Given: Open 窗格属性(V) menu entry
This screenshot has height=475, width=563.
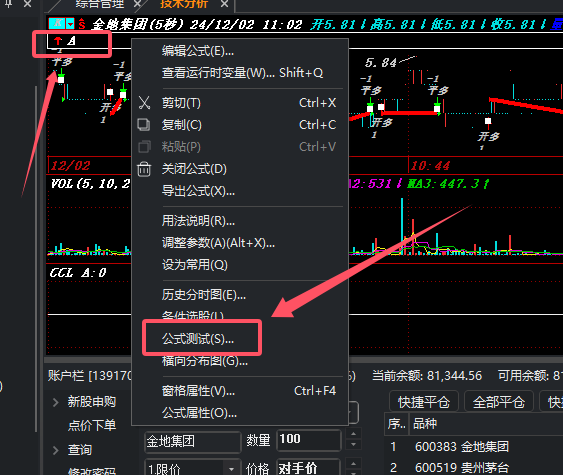Looking at the screenshot, I should click(x=198, y=391).
